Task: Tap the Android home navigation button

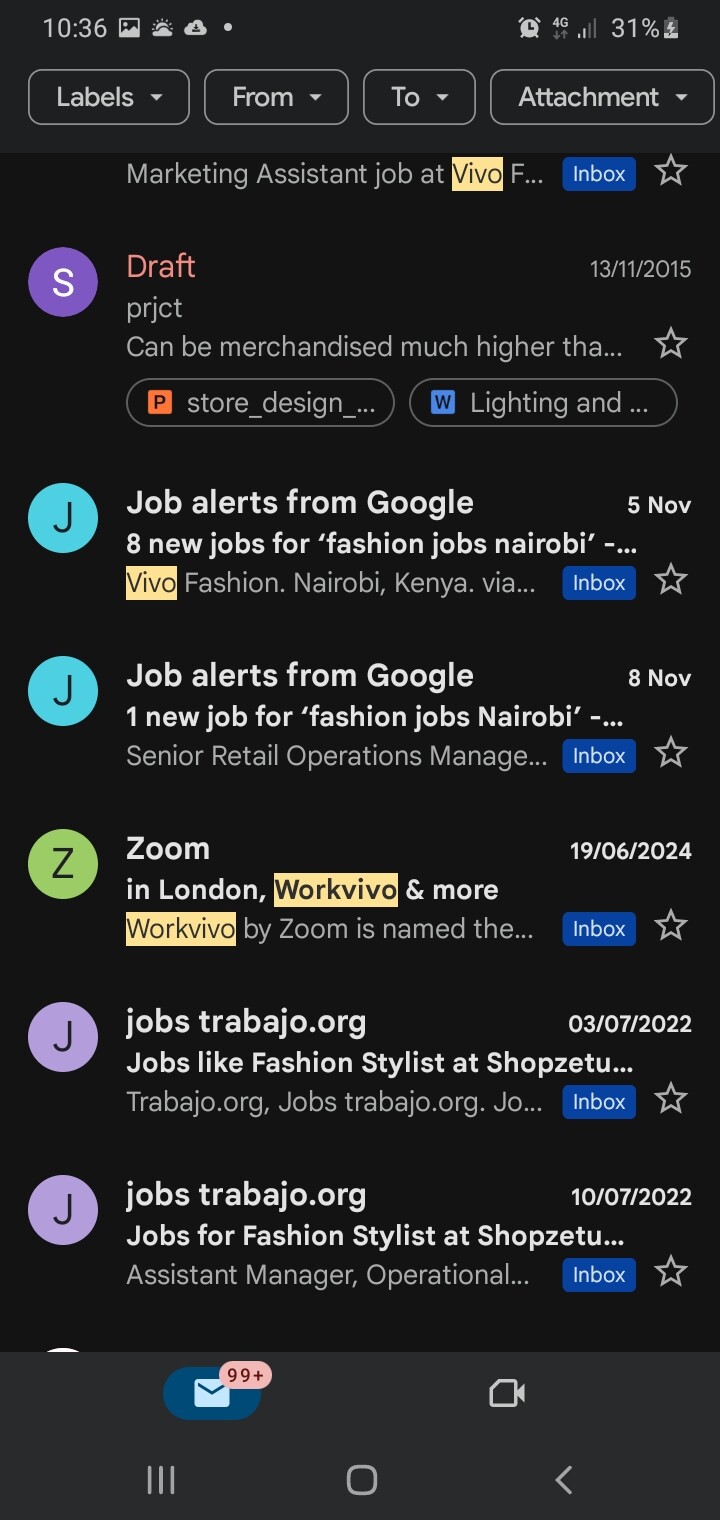Action: 361,1480
